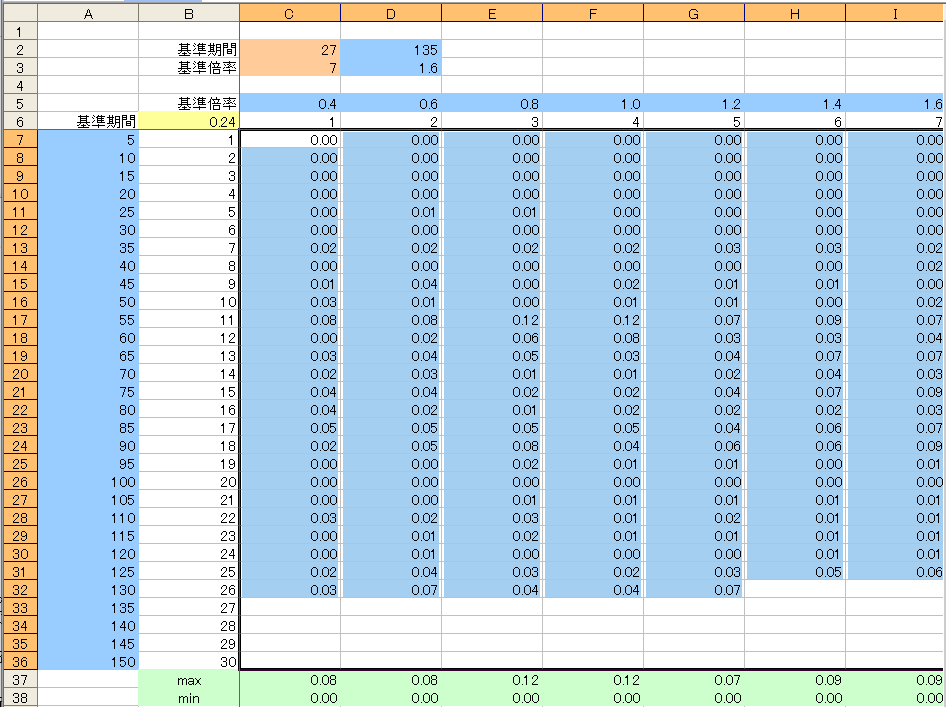
Task: Select the min label cell
Action: tap(189, 698)
